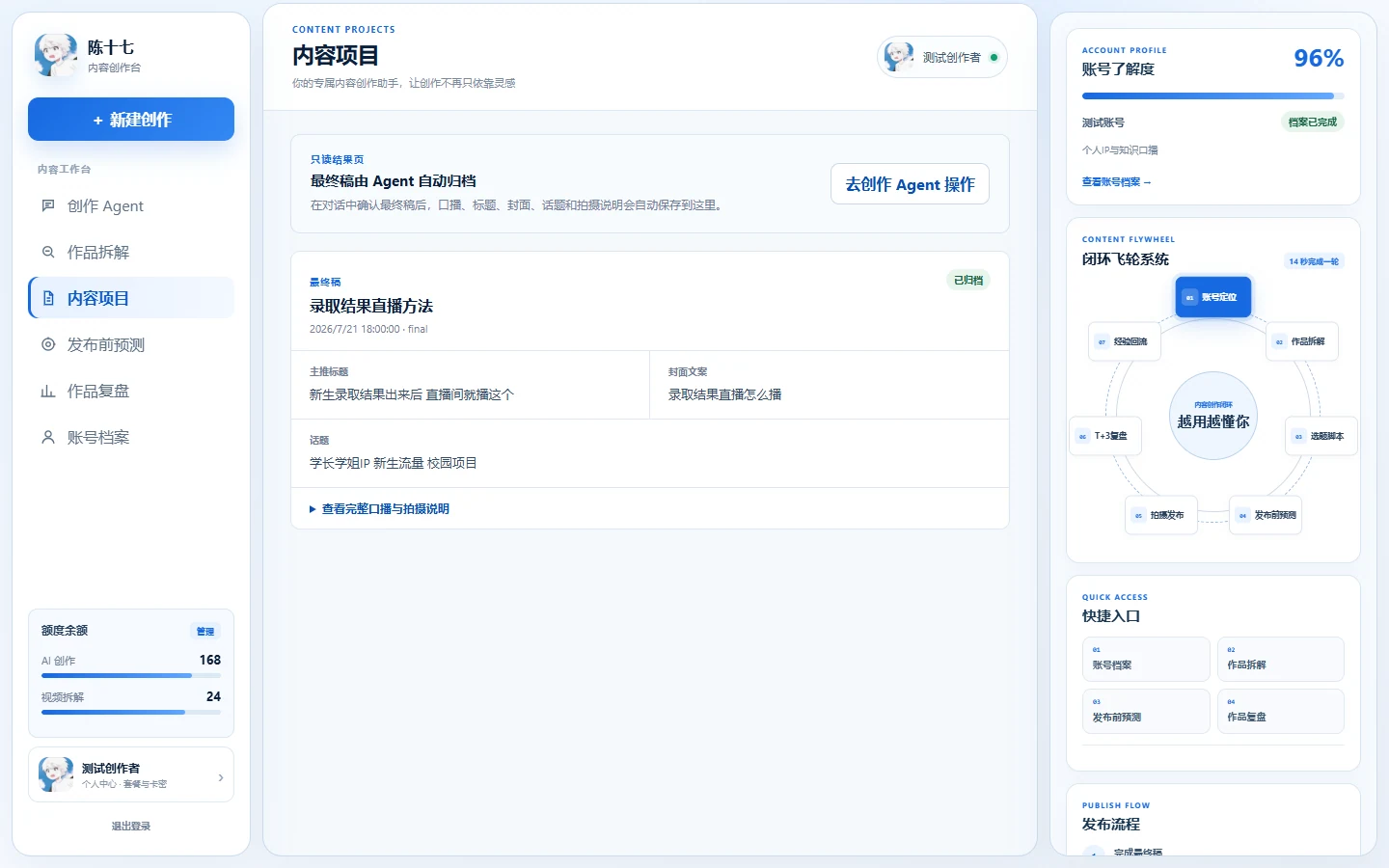This screenshot has height=868, width=1389.
Task: Select the 作品拆解 magnifier icon
Action: pos(48,252)
